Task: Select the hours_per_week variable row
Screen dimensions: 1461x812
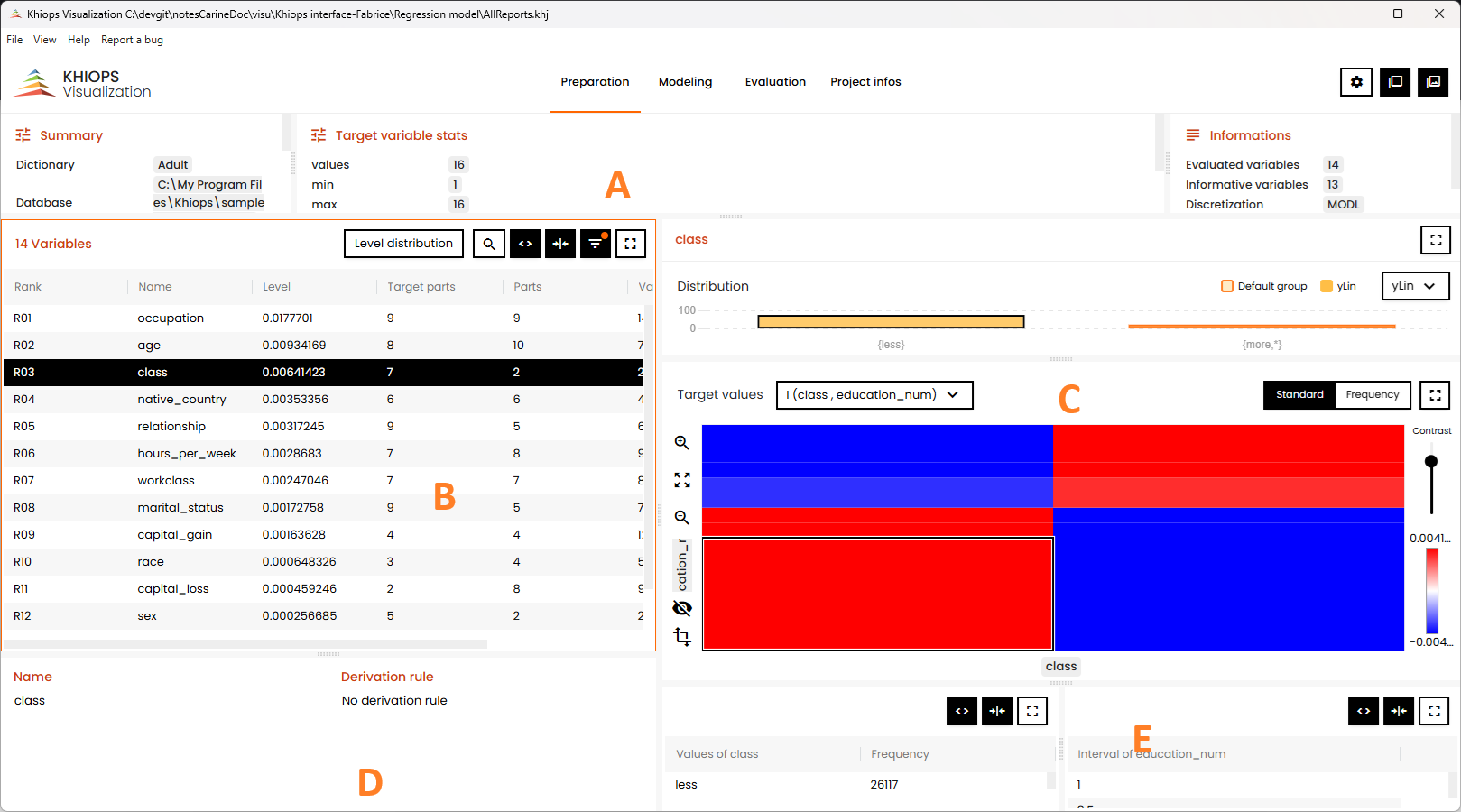Action: (x=323, y=454)
